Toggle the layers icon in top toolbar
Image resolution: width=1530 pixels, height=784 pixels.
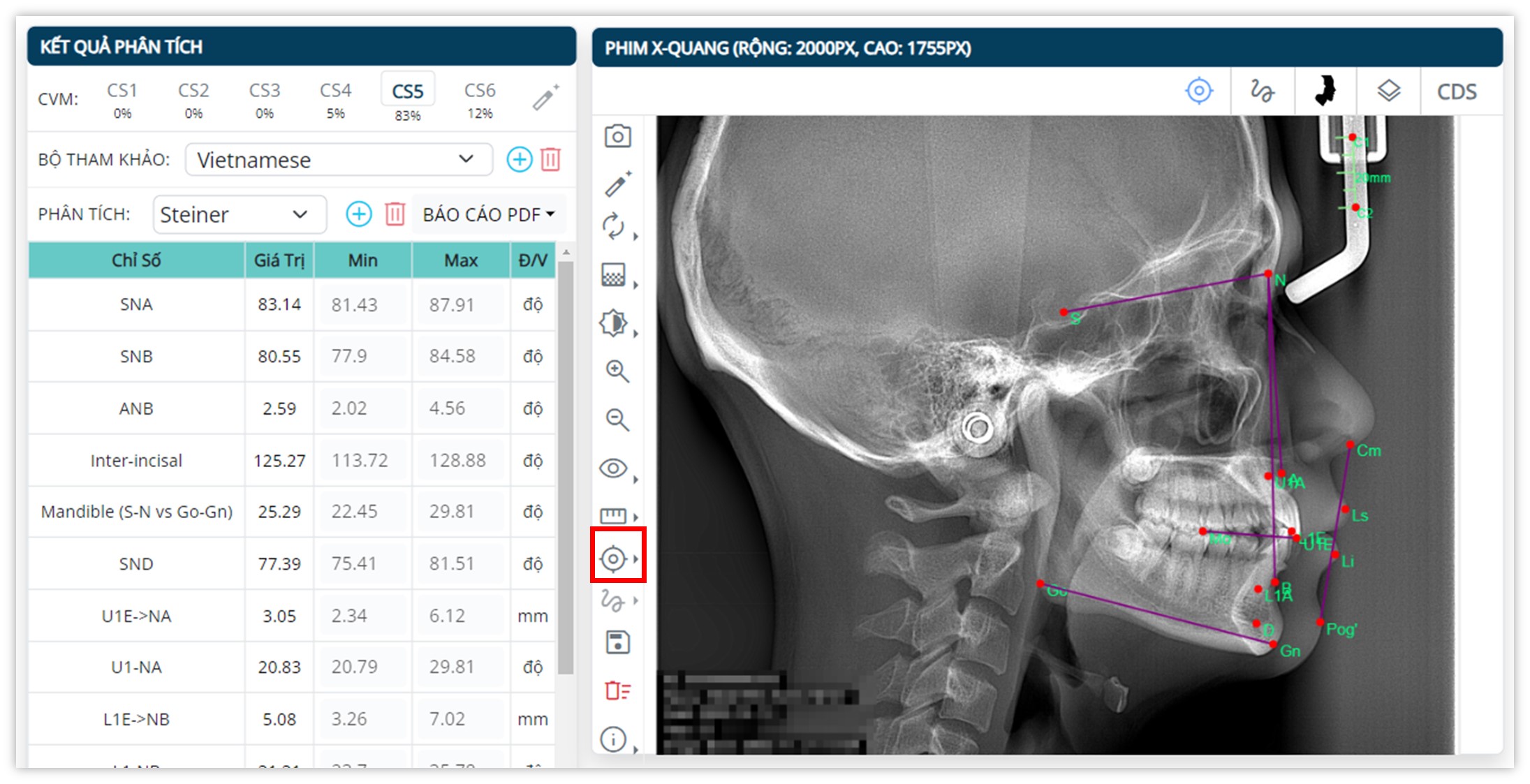point(1388,91)
